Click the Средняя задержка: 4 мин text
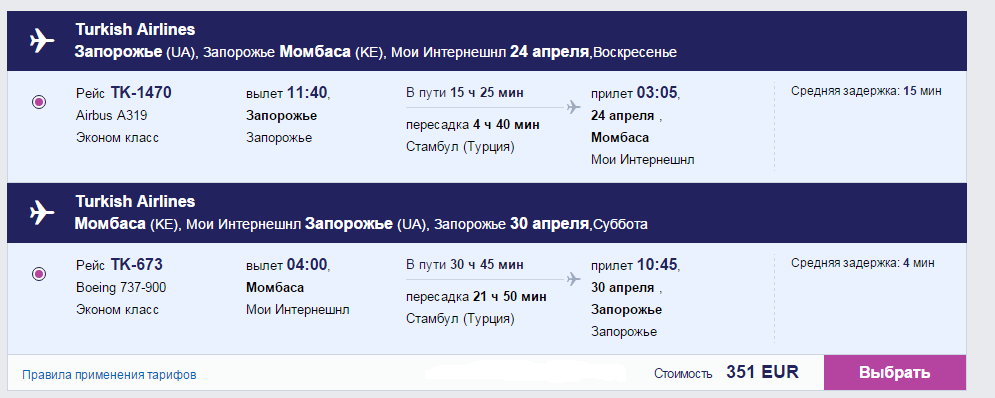The height and width of the screenshot is (398, 995). tap(863, 263)
